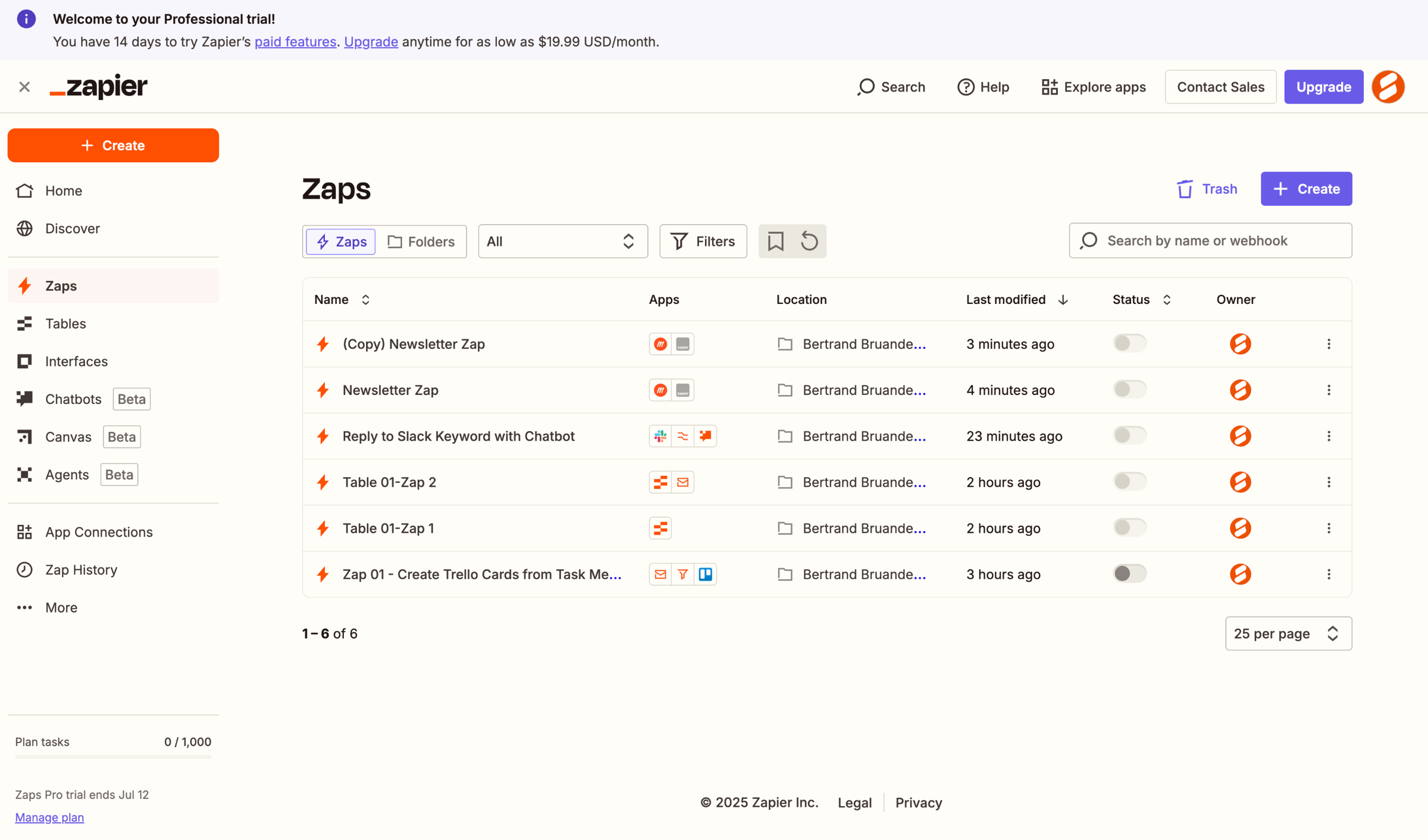
Task: Sort the table by Name column
Action: [x=342, y=299]
